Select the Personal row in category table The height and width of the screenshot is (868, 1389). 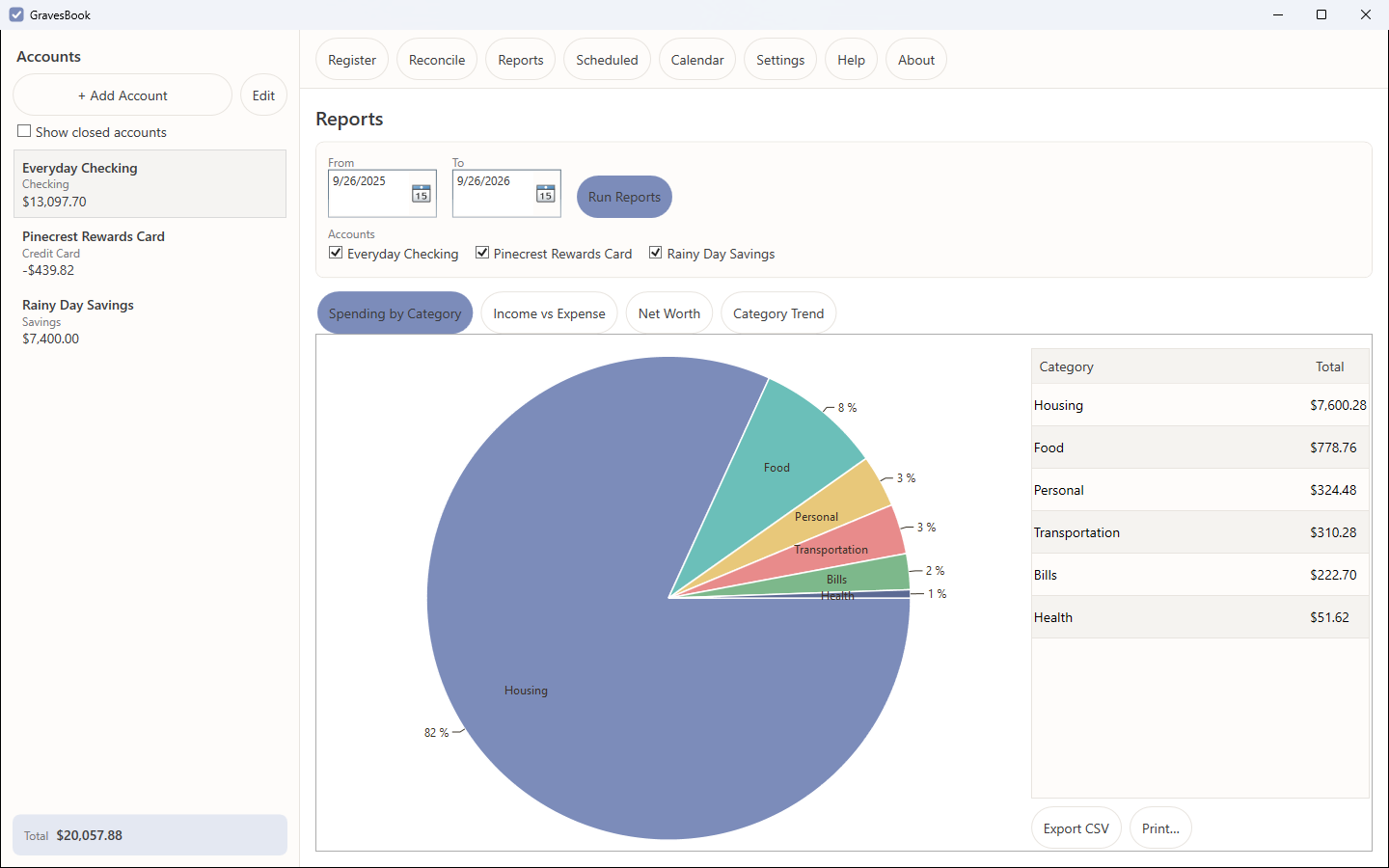pos(1200,490)
